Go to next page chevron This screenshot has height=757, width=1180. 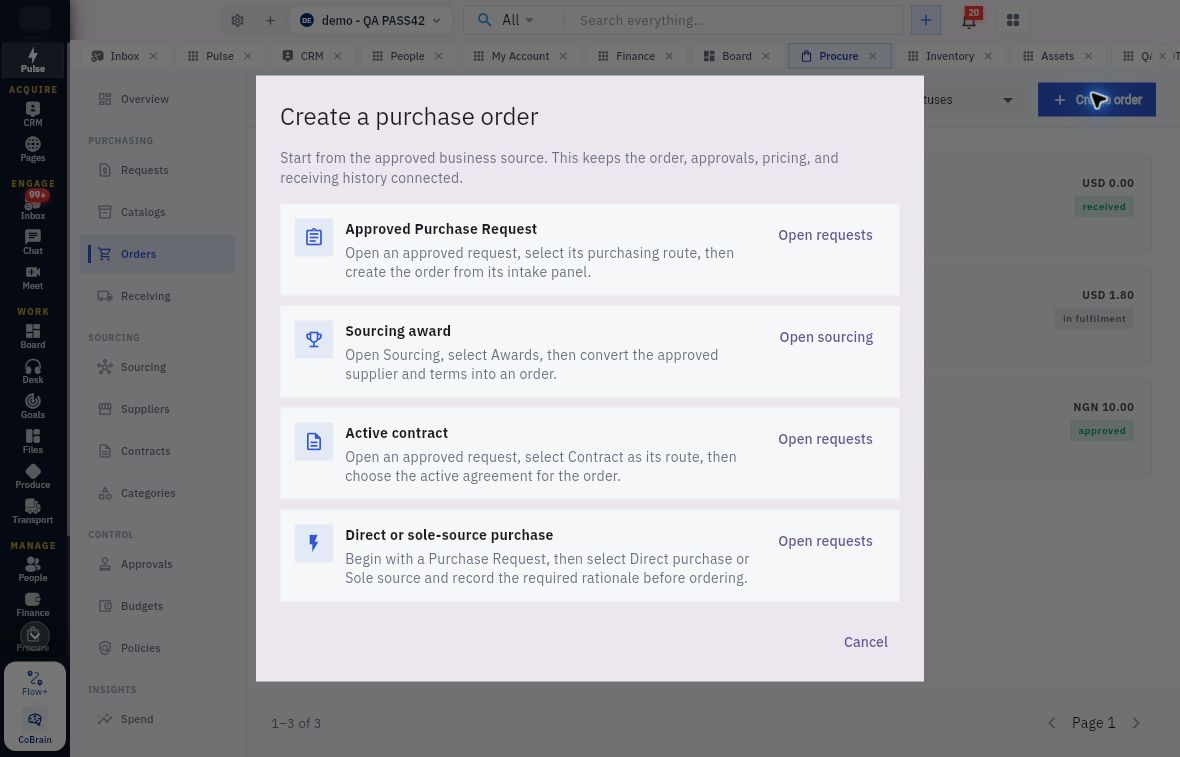pyautogui.click(x=1136, y=723)
